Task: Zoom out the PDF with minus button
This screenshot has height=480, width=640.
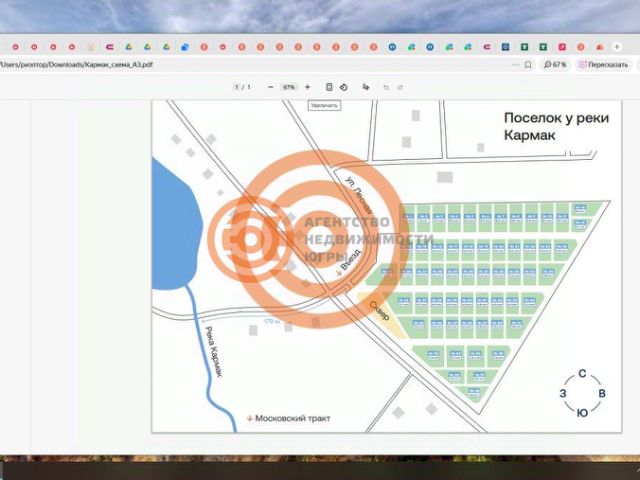Action: (270, 87)
